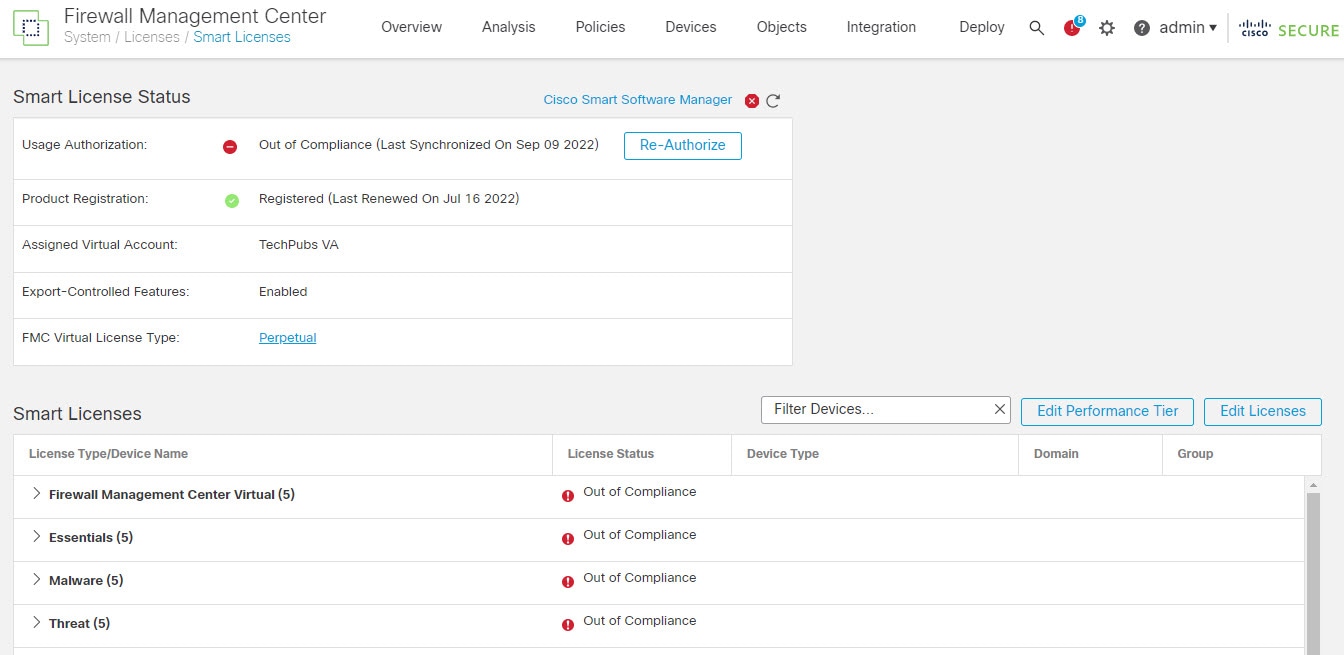Click the red Usage Authorization status icon
1344x655 pixels.
230,147
